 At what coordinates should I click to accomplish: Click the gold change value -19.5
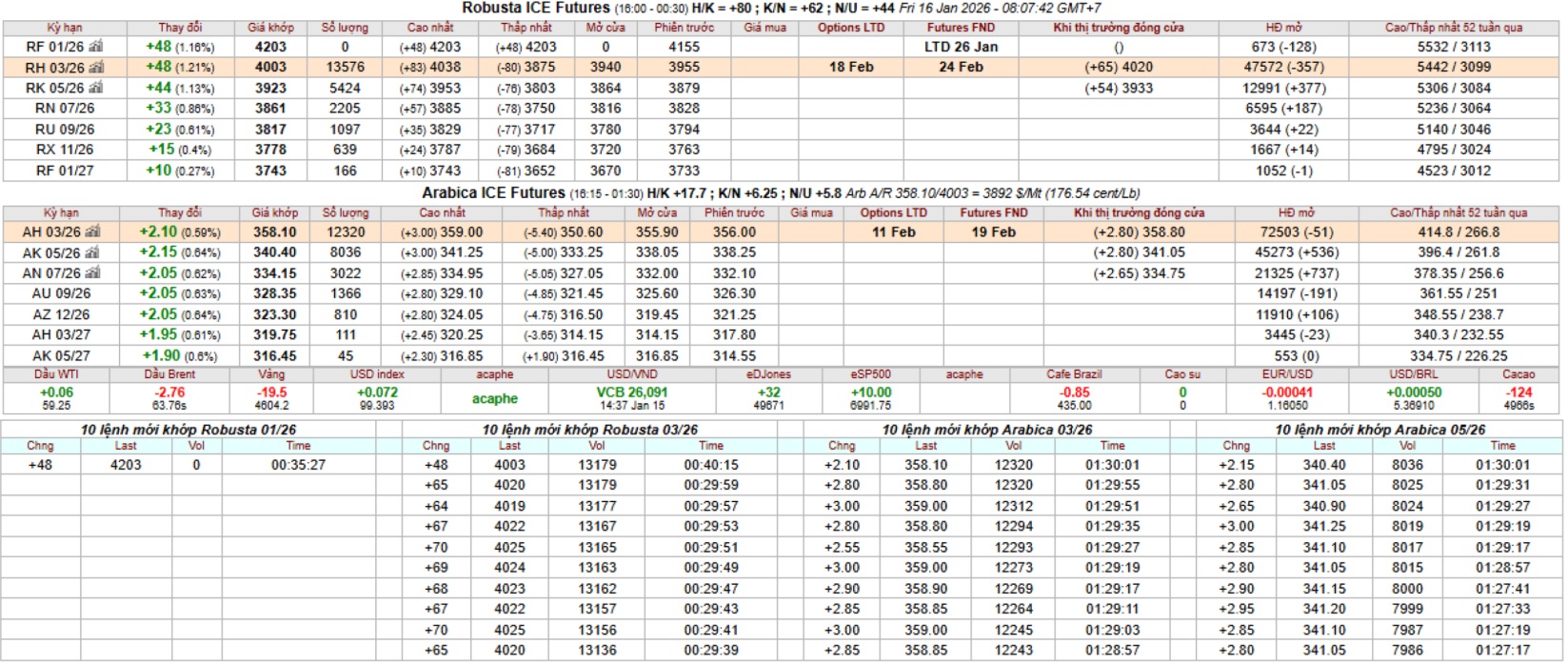271,392
